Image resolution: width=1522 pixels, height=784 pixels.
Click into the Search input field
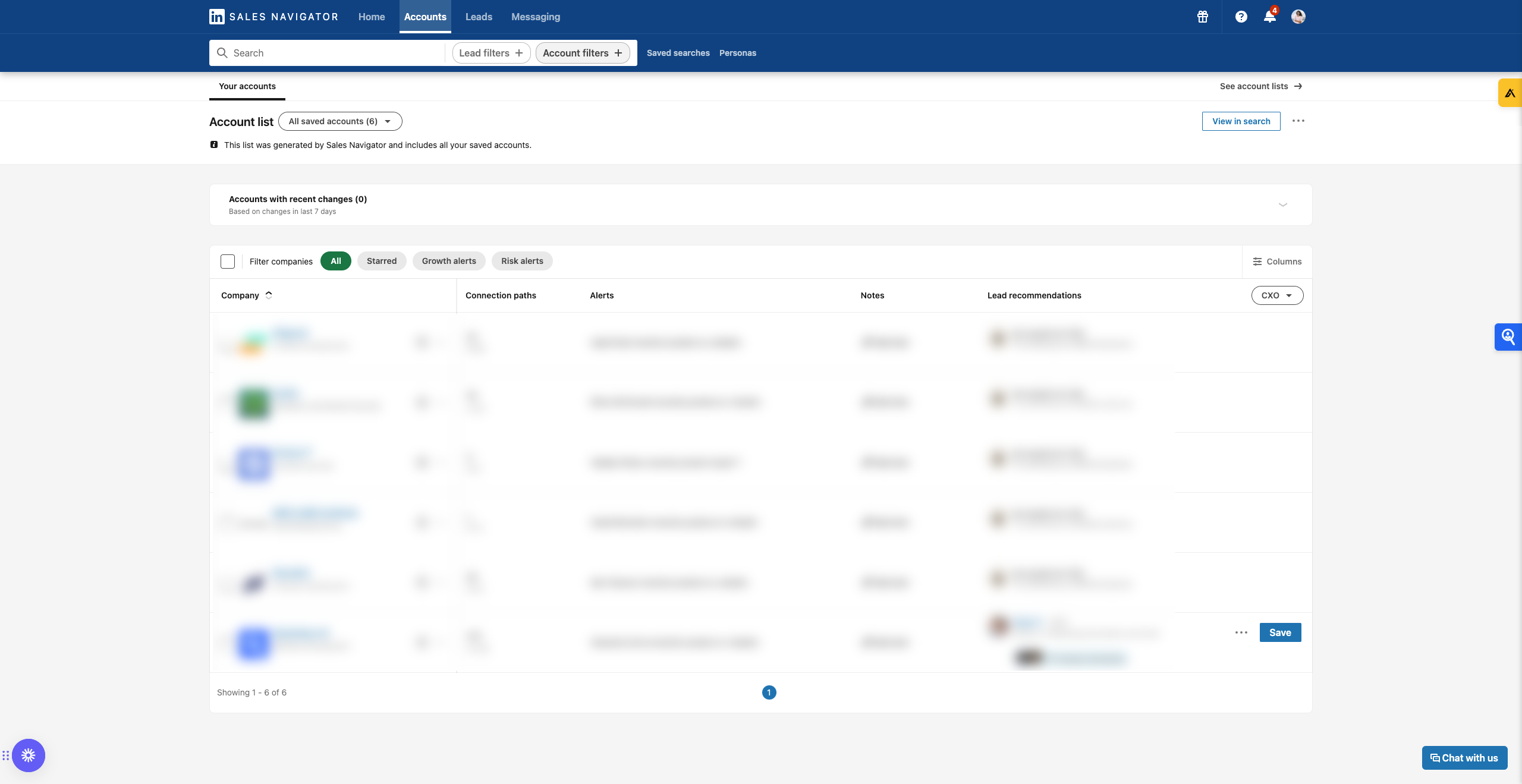pos(333,53)
